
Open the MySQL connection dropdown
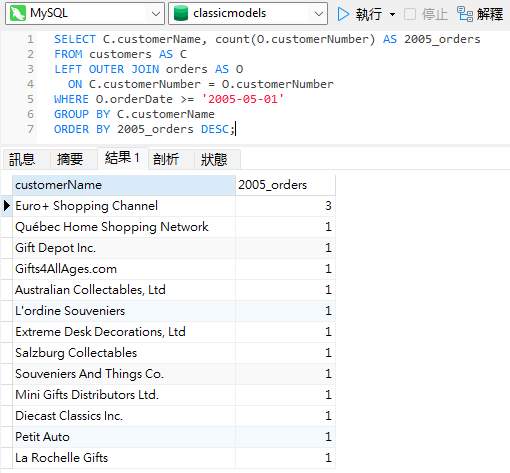(155, 14)
